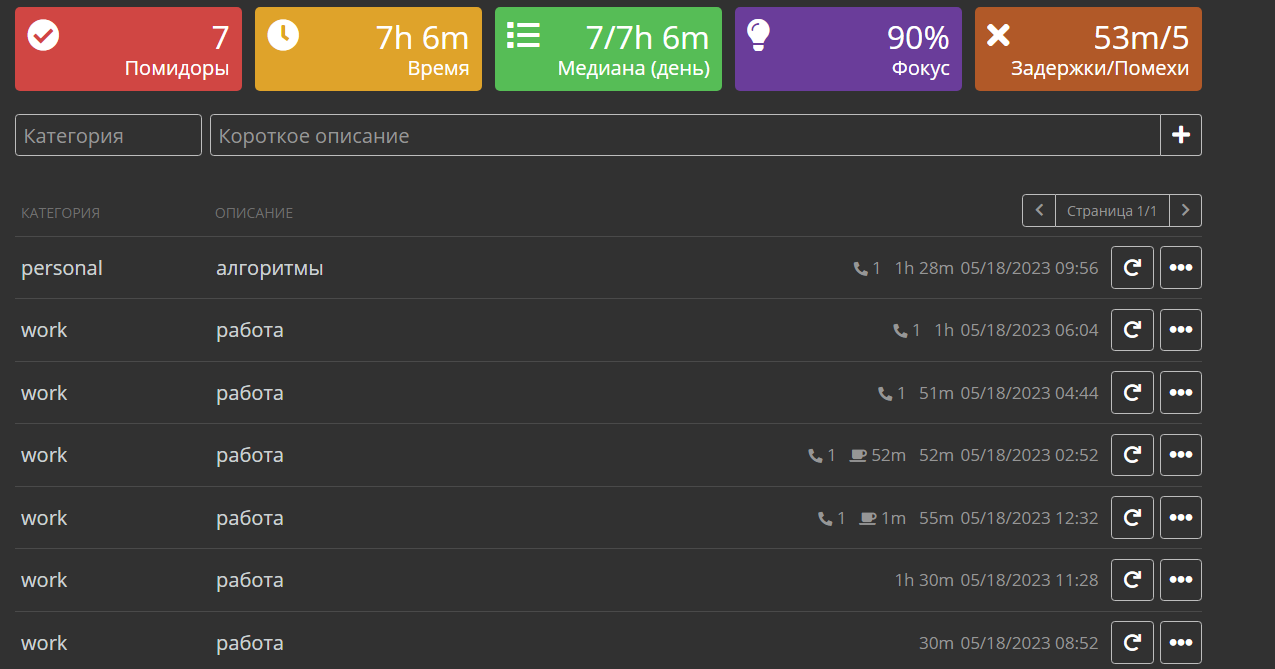Restart the 06:04 'работа' pomodoro
1275x669 pixels.
pyautogui.click(x=1132, y=330)
